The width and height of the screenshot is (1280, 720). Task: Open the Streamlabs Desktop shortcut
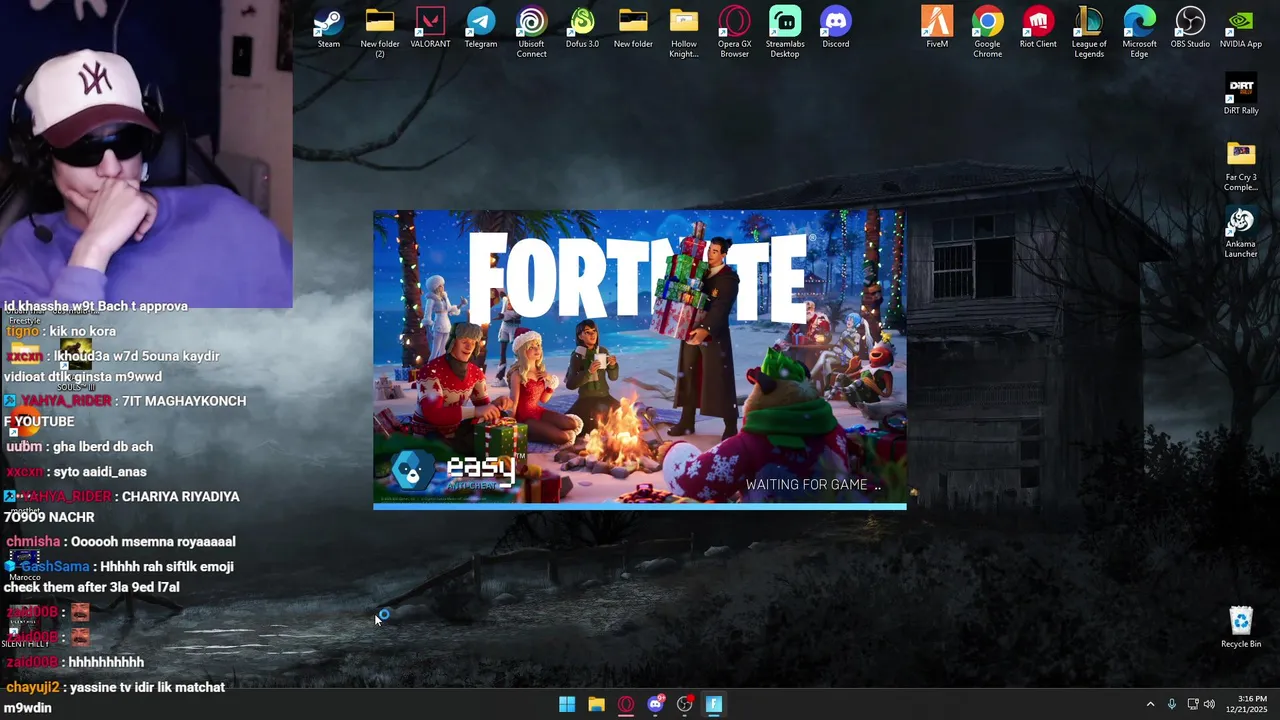[785, 33]
